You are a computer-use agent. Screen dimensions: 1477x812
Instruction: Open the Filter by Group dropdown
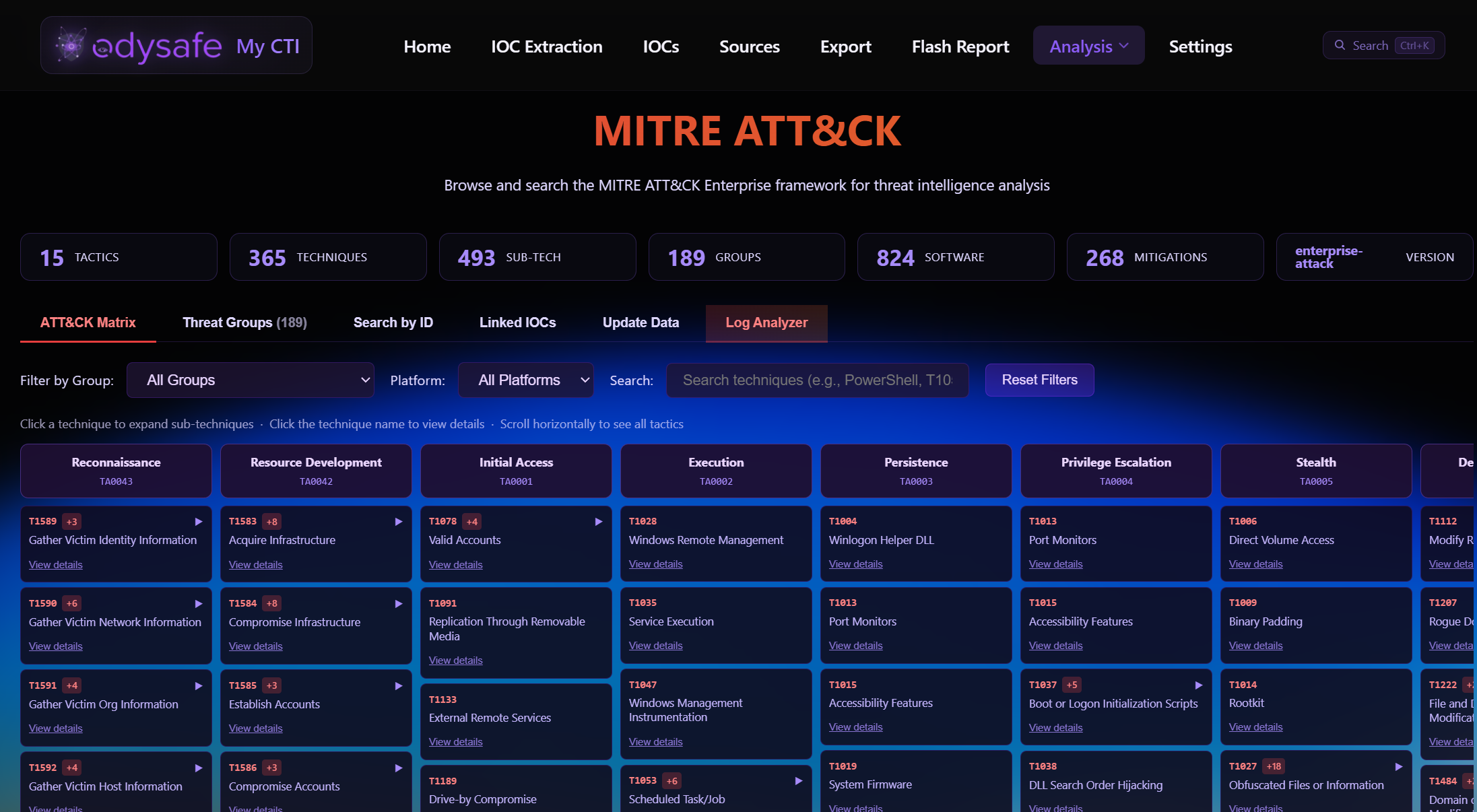coord(251,380)
